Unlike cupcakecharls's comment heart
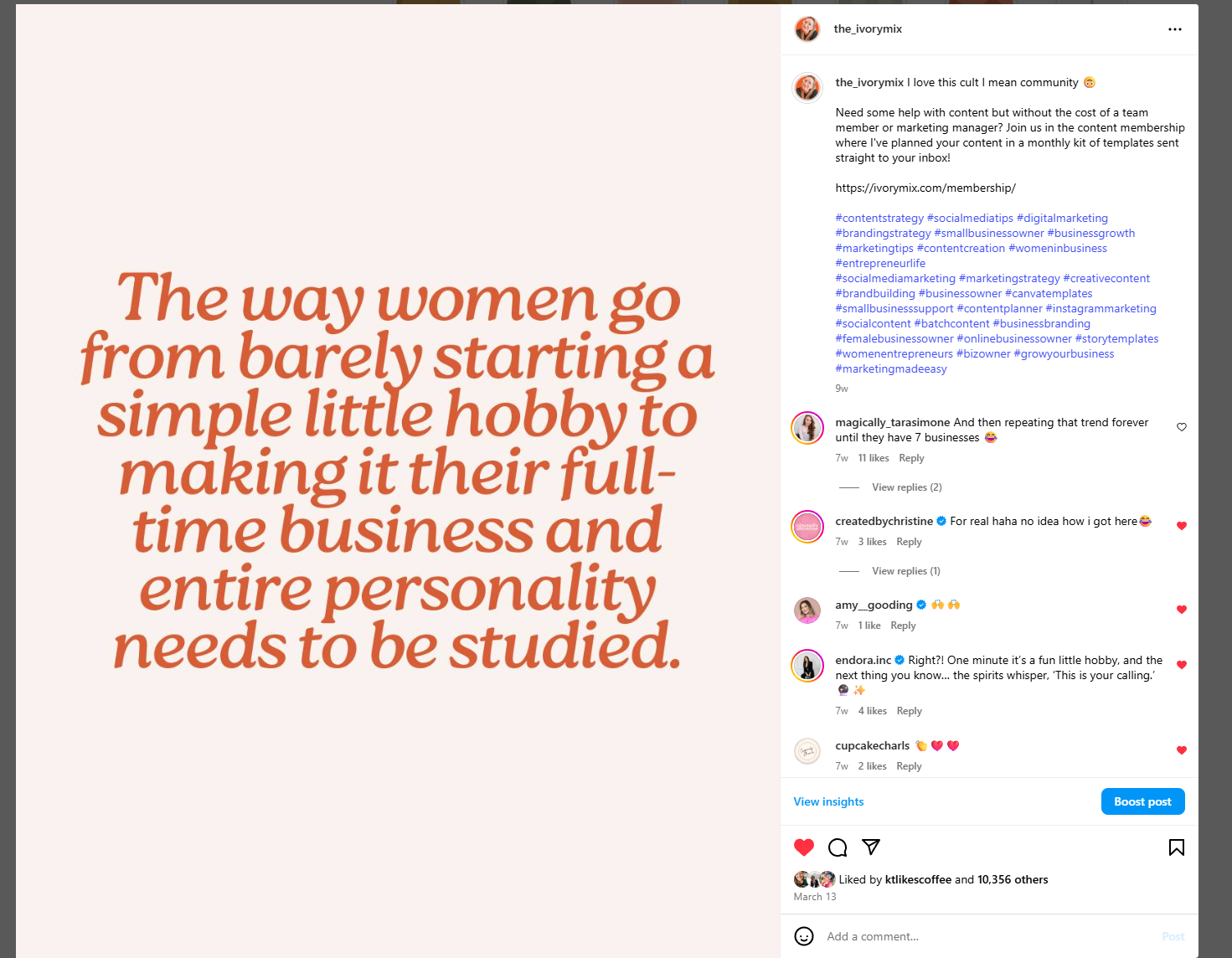Screen dimensions: 1232x958 pos(1182,750)
